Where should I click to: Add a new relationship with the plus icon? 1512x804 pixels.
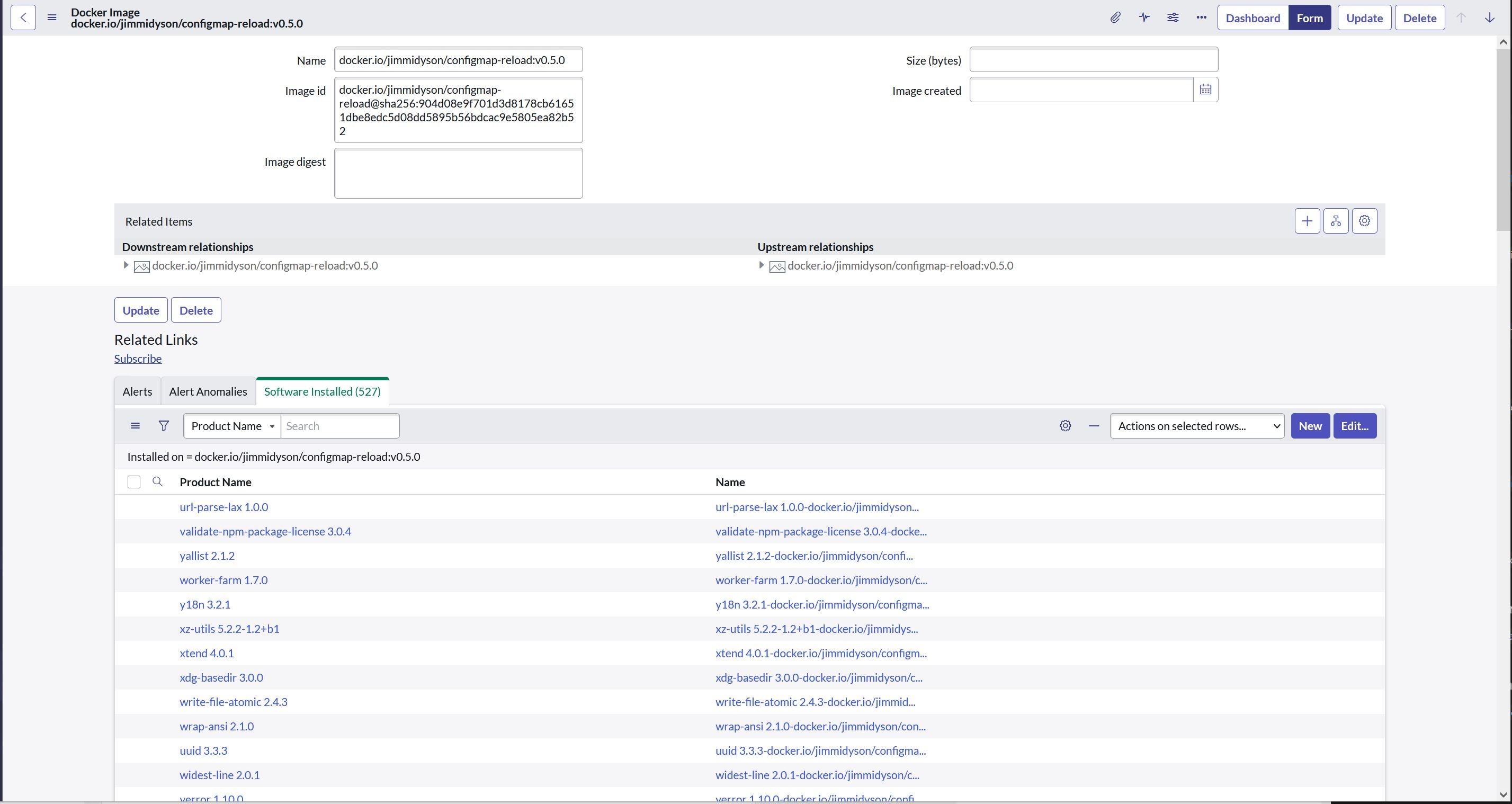pyautogui.click(x=1307, y=221)
